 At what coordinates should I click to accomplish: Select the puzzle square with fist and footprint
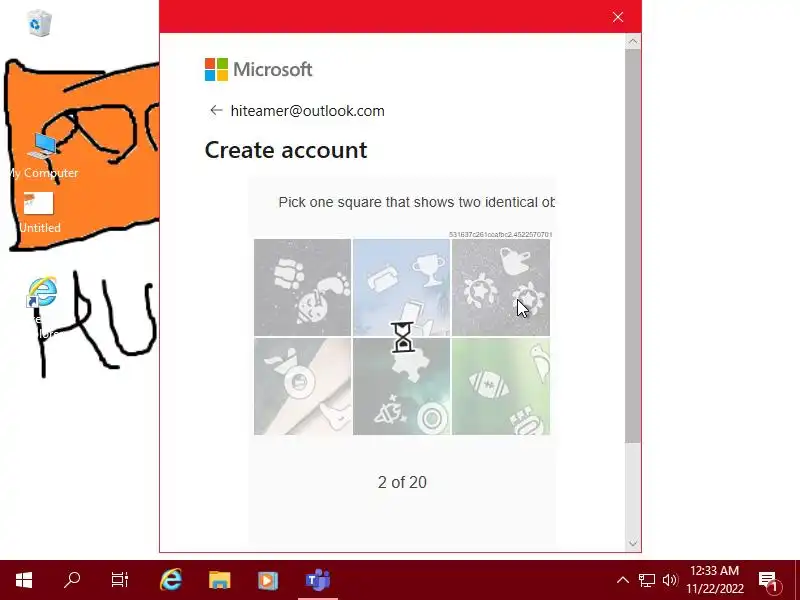(303, 287)
